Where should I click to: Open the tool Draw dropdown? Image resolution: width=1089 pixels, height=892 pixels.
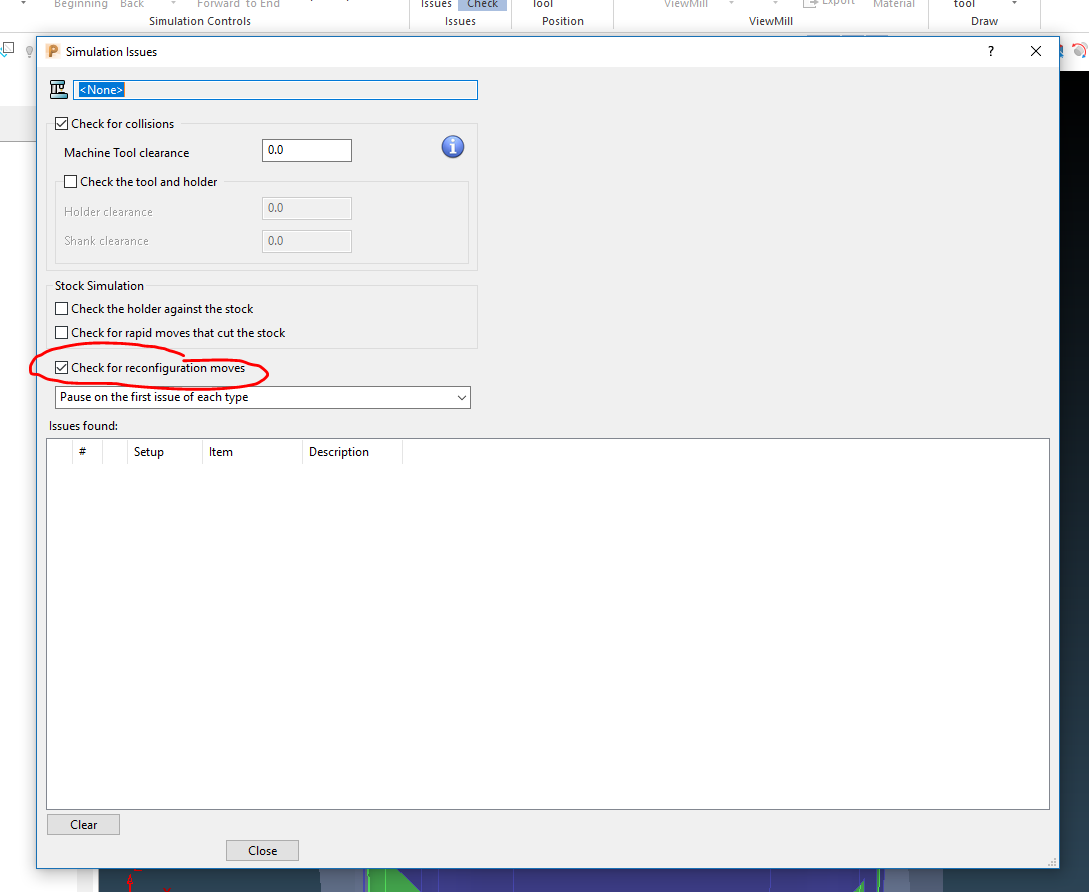coord(1013,4)
